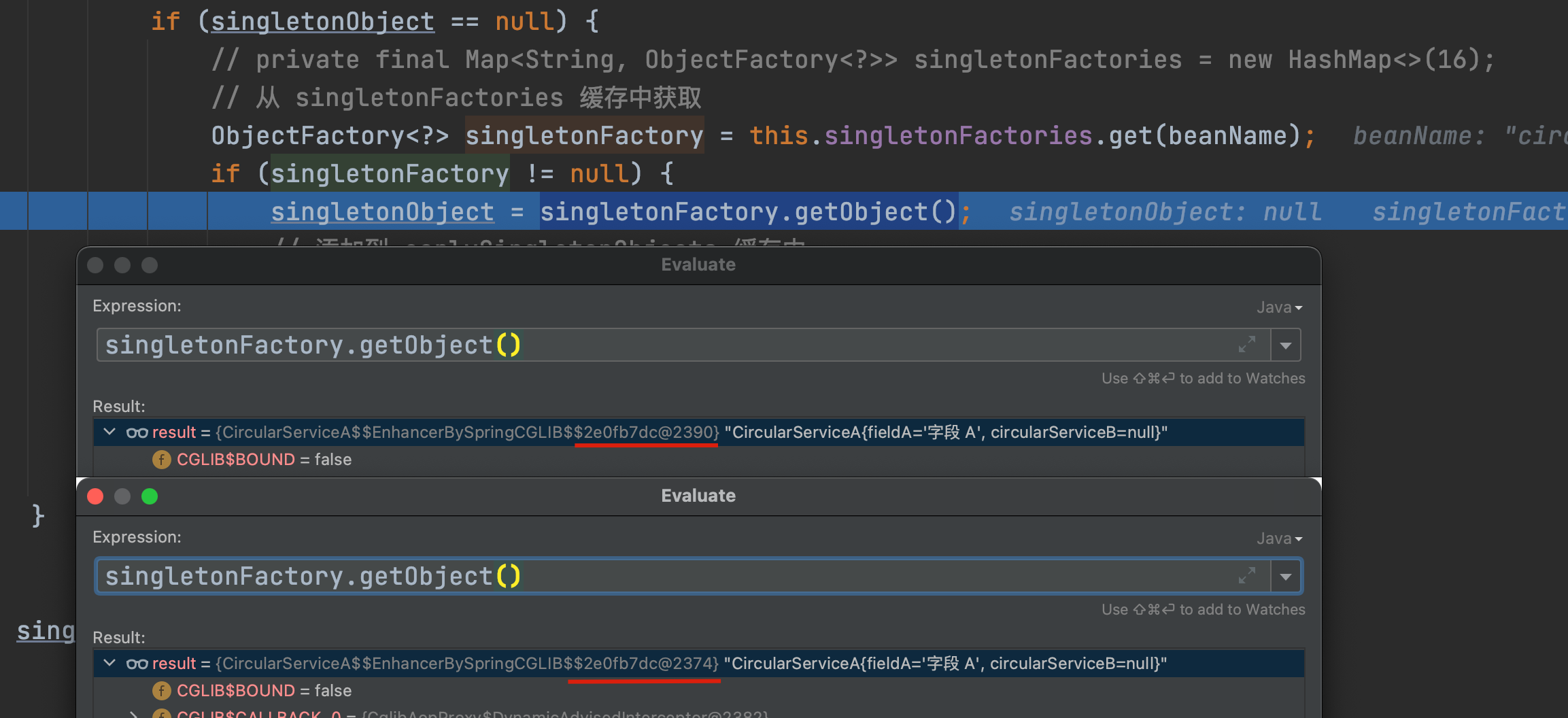Open expression history in the active Evaluate dialog
1568x718 pixels.
point(1286,577)
